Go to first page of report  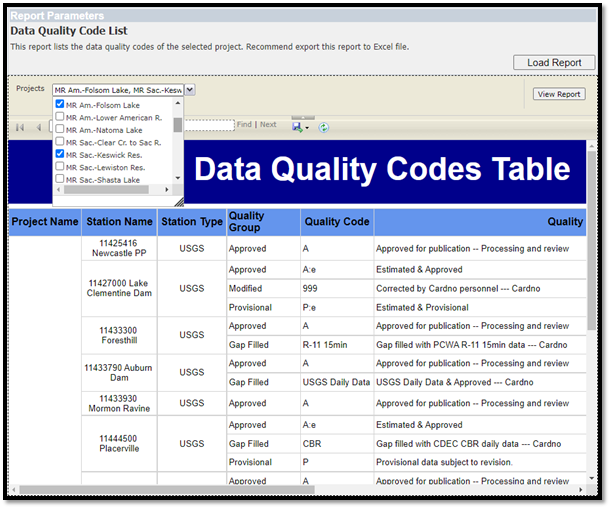click(20, 127)
